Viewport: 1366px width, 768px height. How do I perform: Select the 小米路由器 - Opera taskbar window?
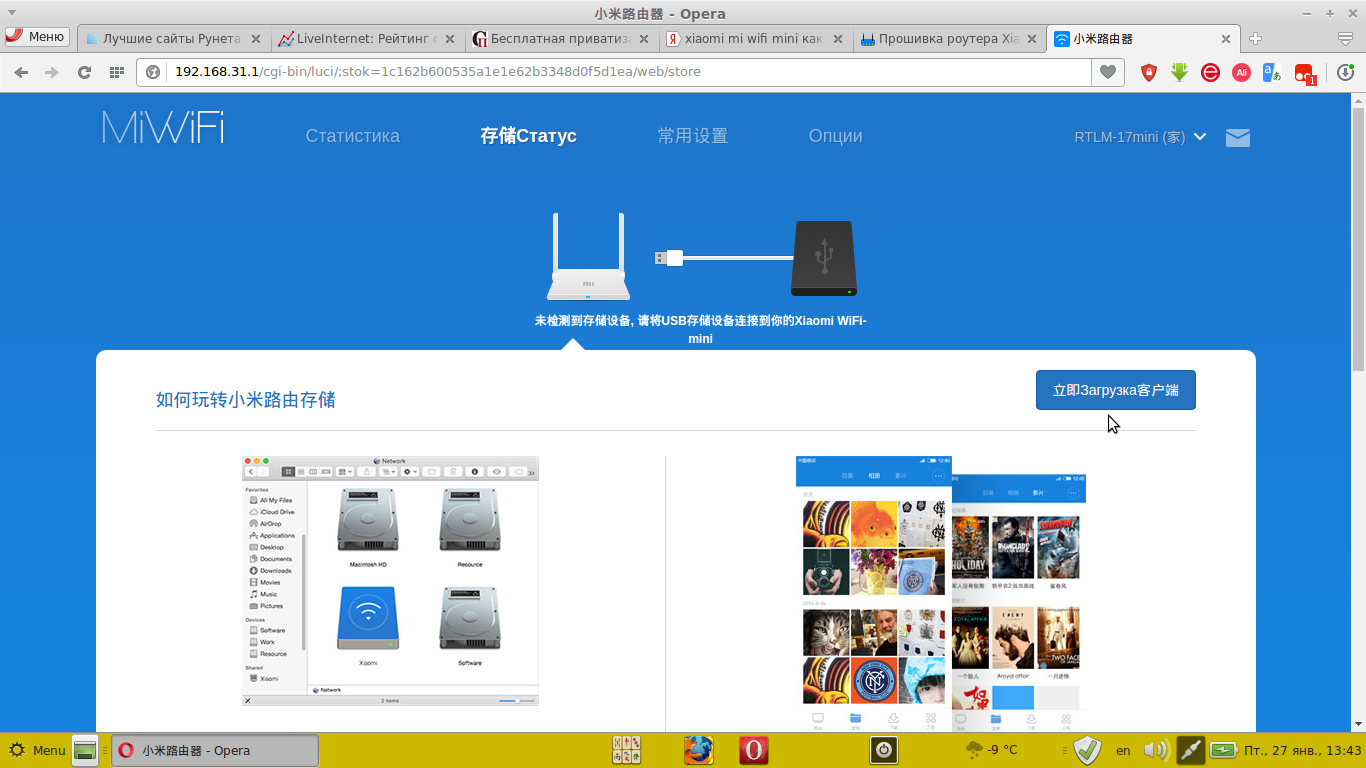[215, 750]
